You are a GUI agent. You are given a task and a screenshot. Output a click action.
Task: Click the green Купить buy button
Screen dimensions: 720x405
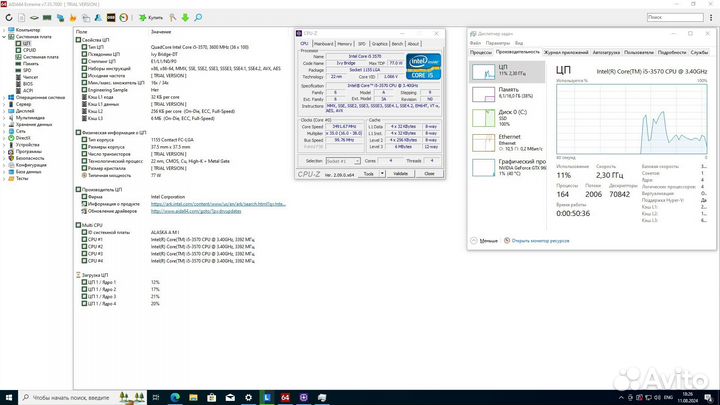click(151, 17)
